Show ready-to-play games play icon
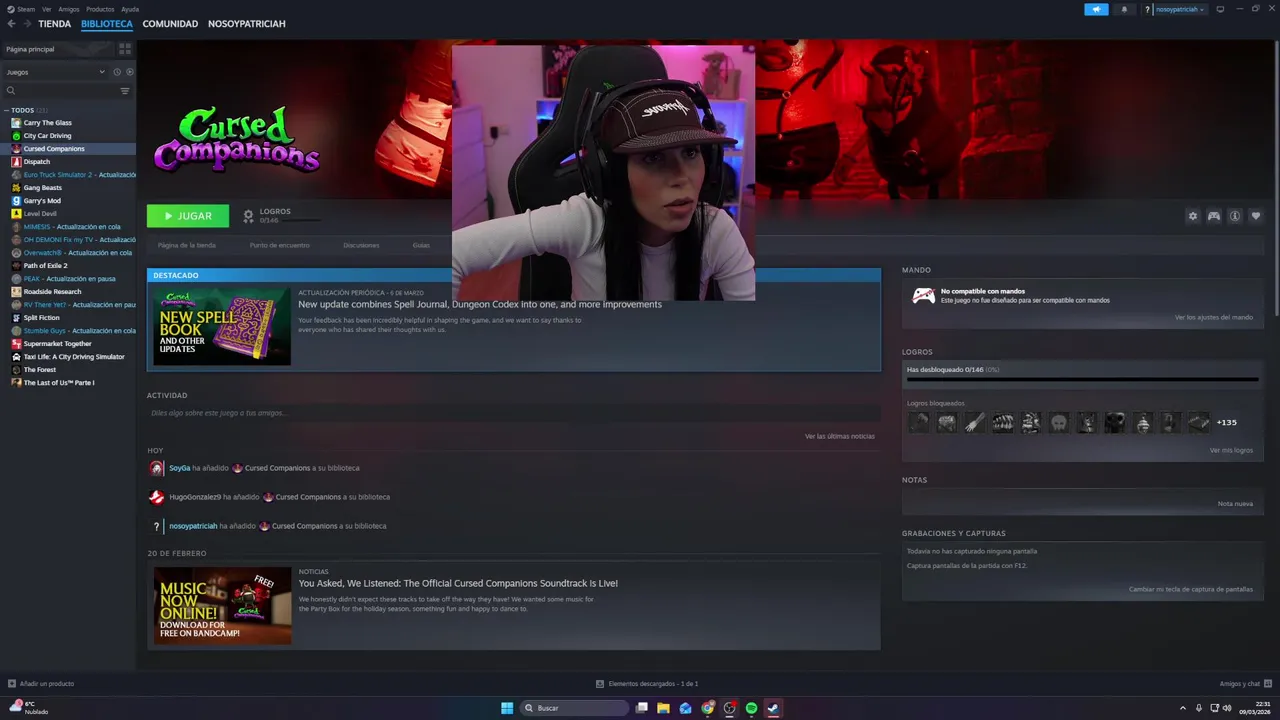1280x720 pixels. click(130, 72)
